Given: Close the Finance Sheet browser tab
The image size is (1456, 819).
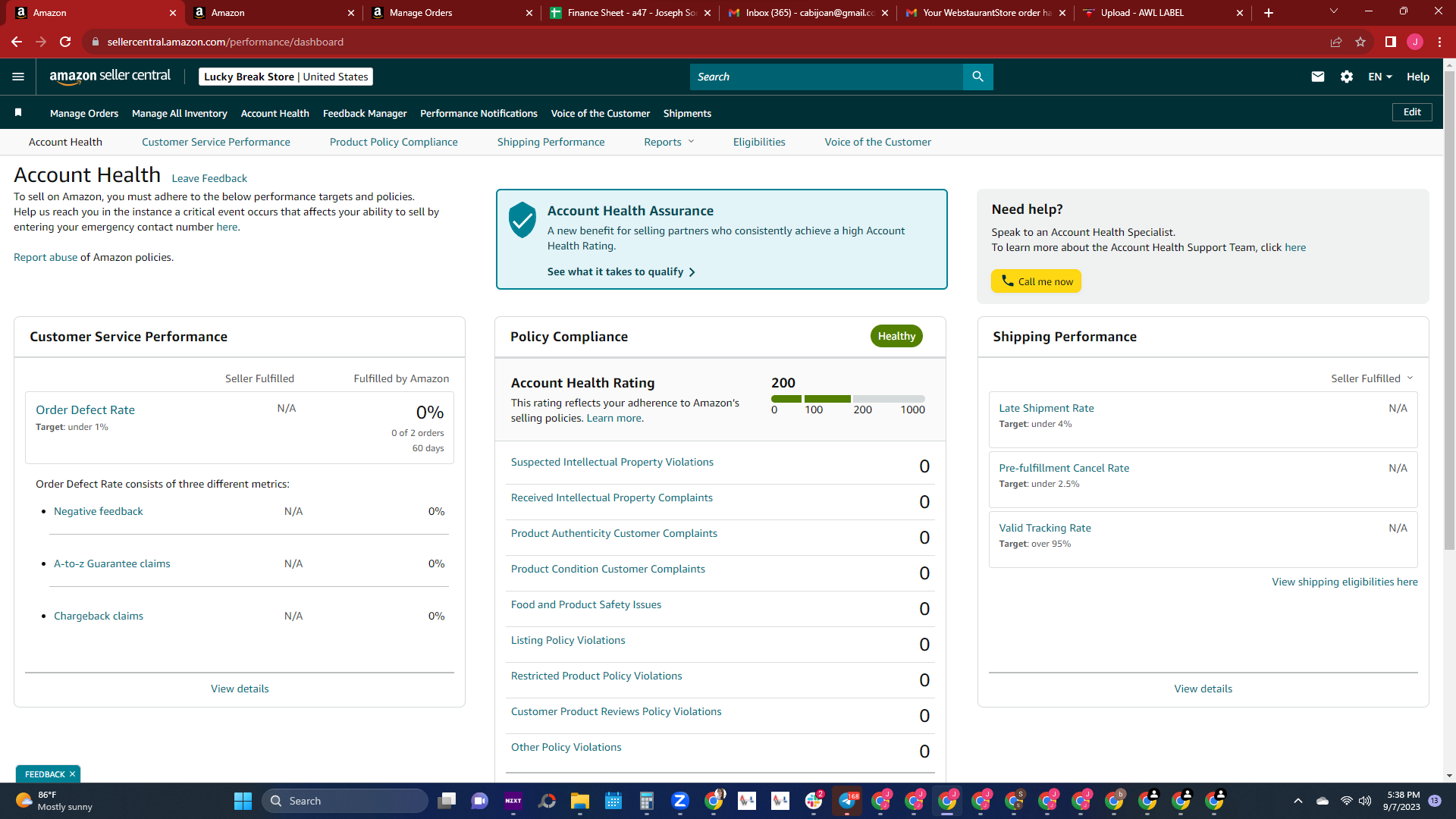Looking at the screenshot, I should (x=708, y=13).
